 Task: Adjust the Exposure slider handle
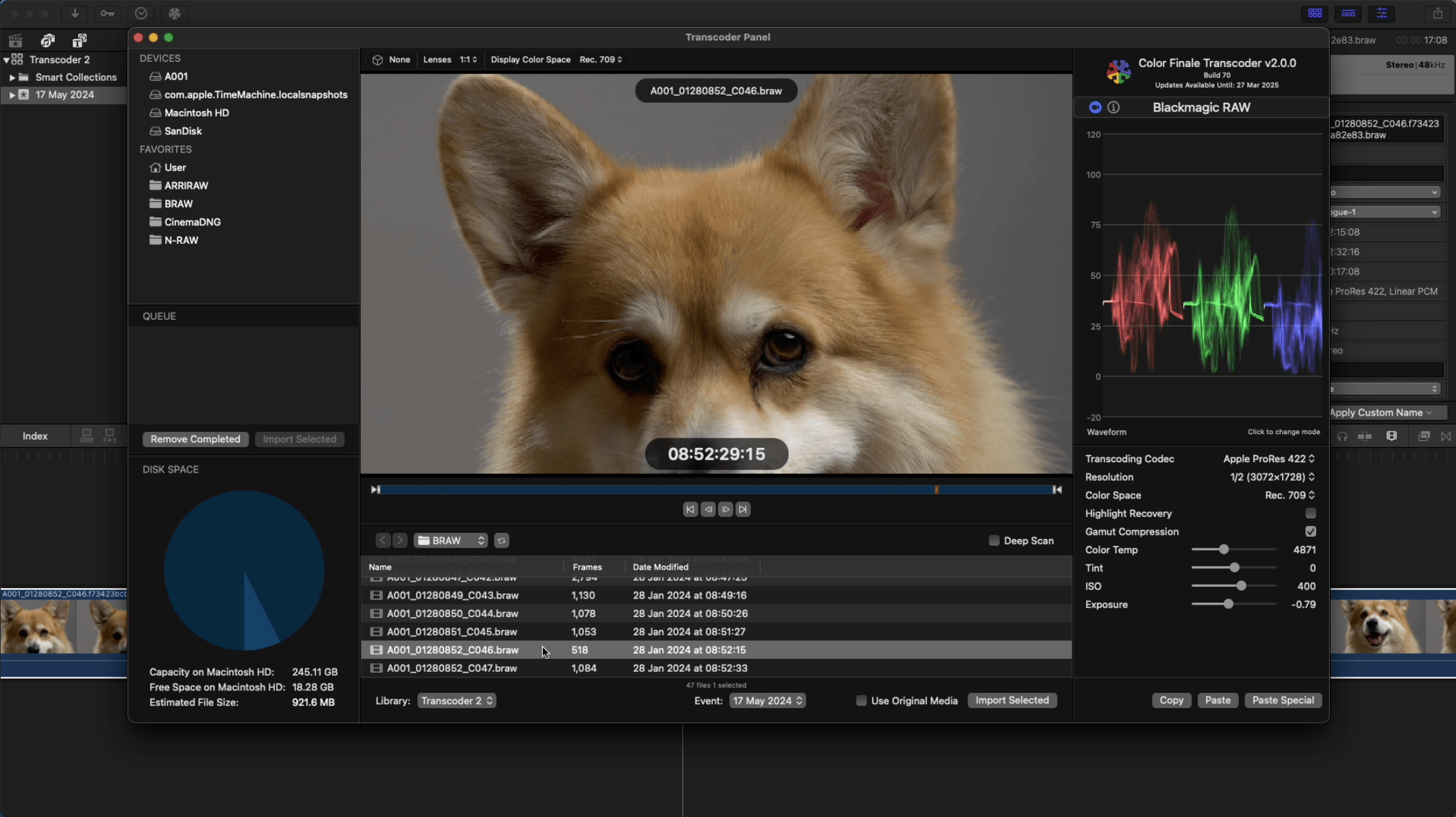[1228, 604]
